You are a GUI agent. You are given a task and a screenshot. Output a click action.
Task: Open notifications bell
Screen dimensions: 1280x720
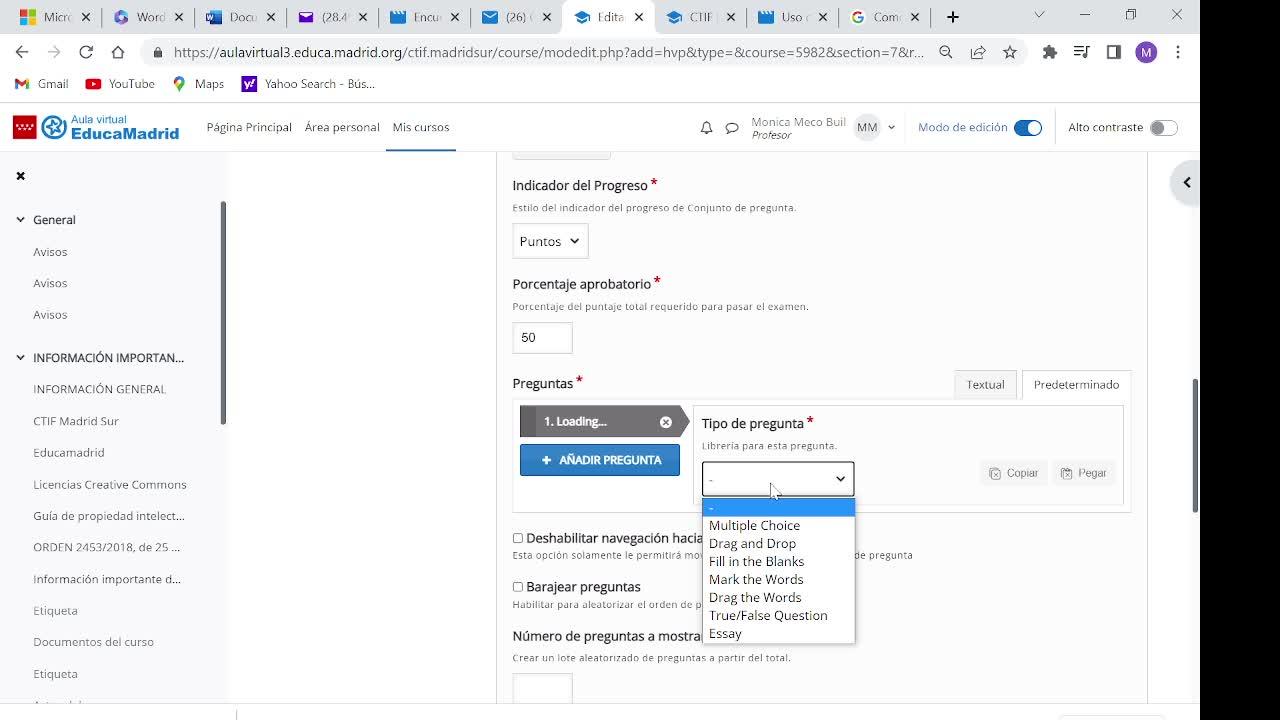(x=706, y=128)
